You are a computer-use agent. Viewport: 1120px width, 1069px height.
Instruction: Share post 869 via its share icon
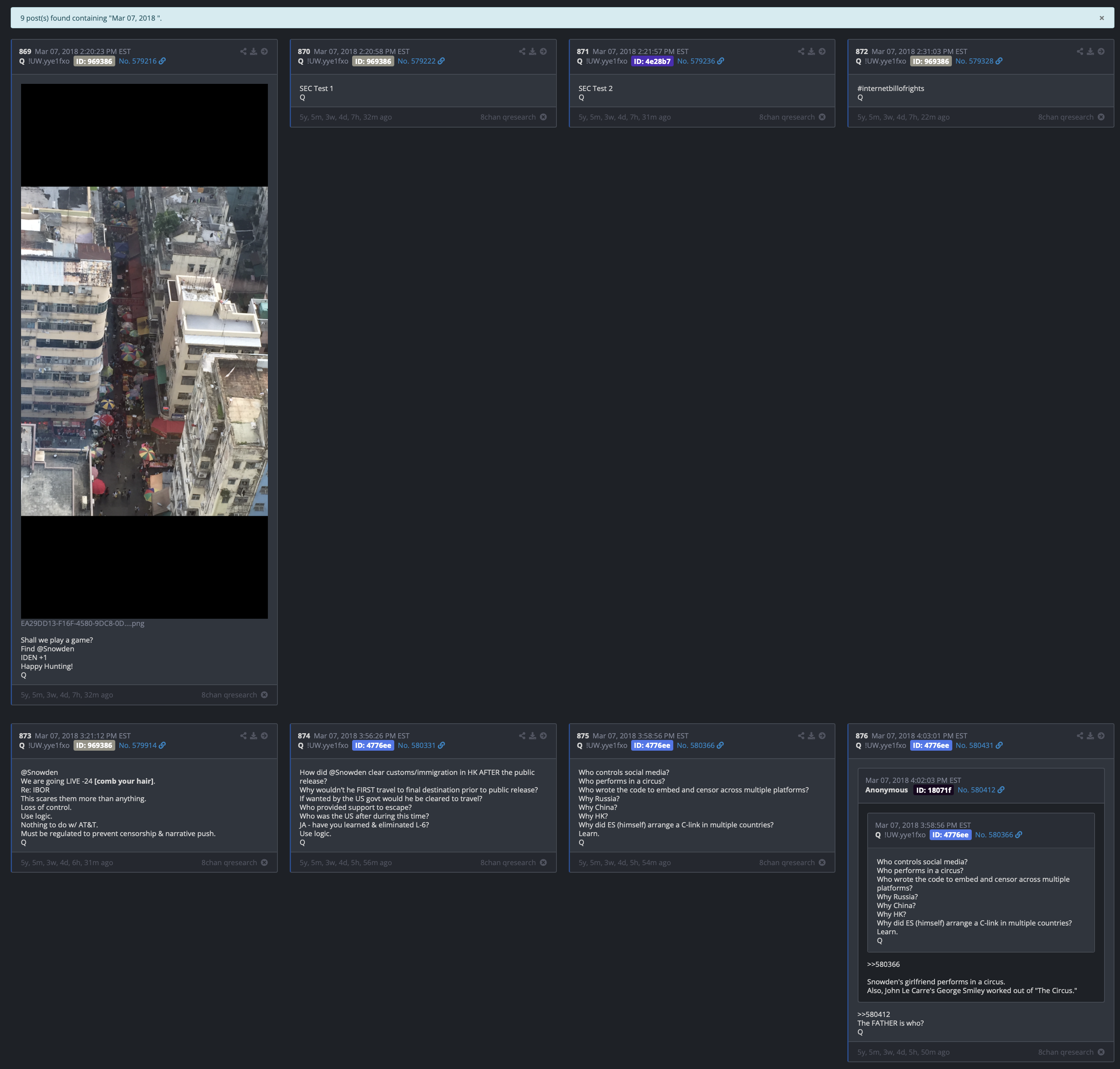point(243,51)
